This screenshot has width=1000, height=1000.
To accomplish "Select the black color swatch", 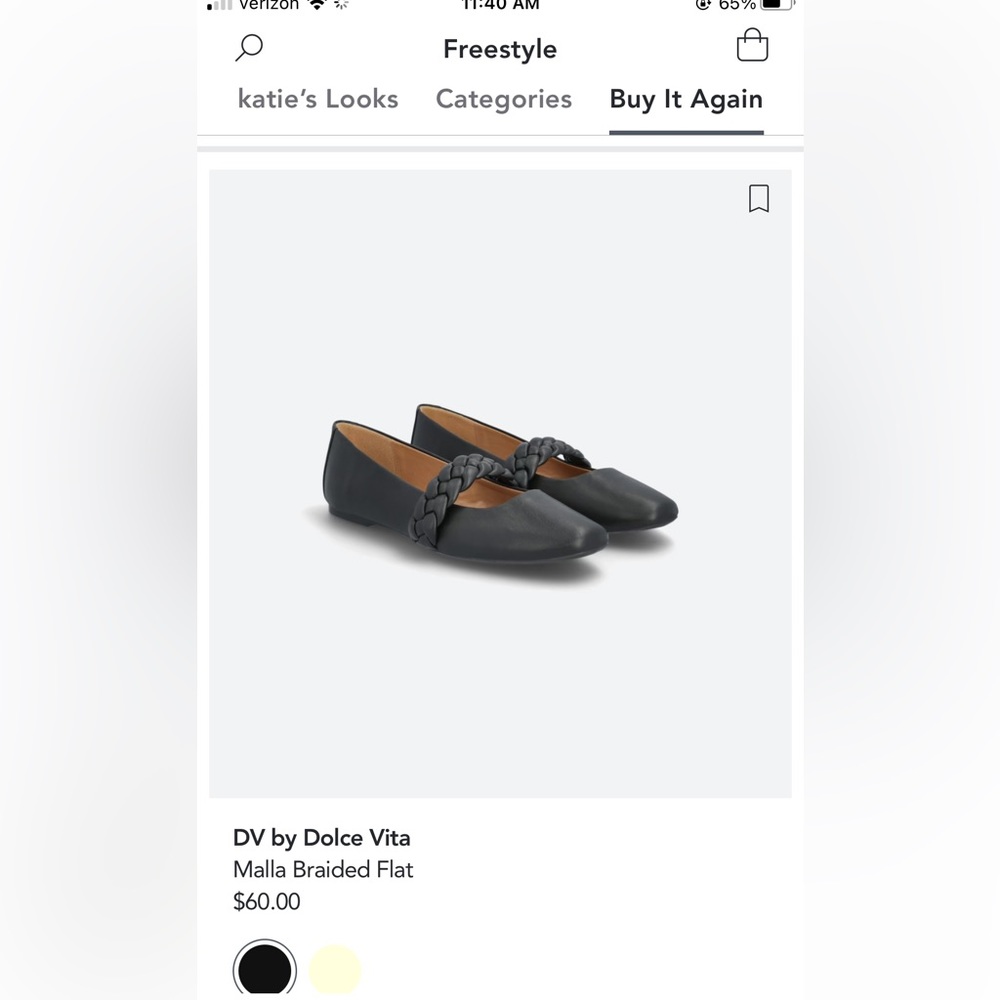I will (x=264, y=968).
